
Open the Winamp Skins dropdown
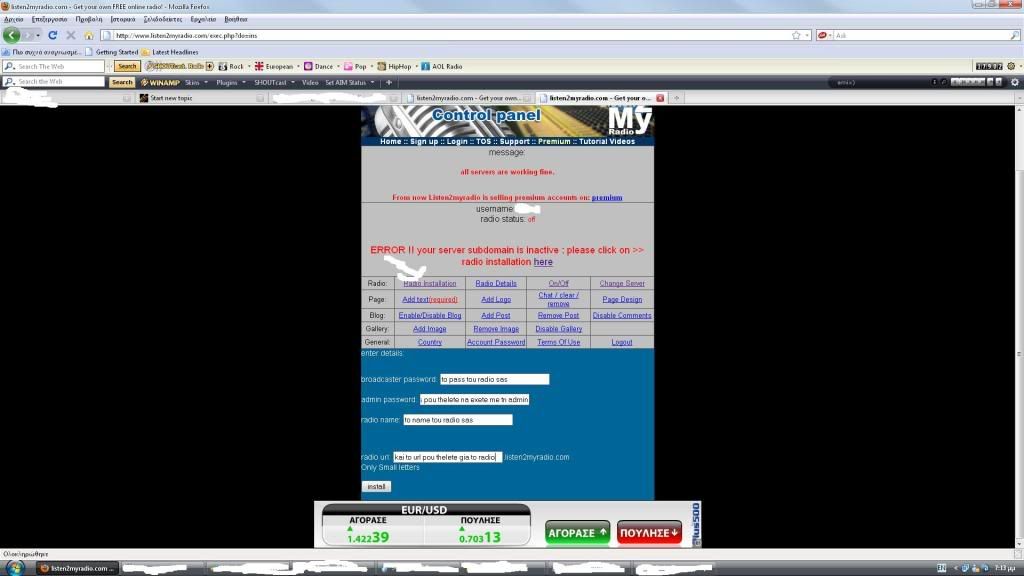coord(195,82)
